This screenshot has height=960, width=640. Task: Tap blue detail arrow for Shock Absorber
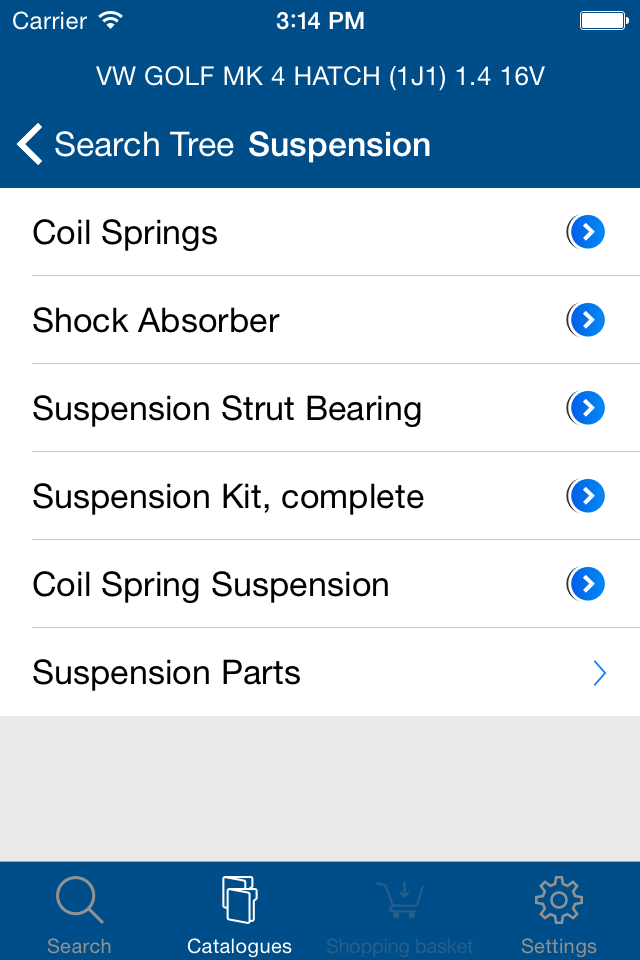click(588, 321)
